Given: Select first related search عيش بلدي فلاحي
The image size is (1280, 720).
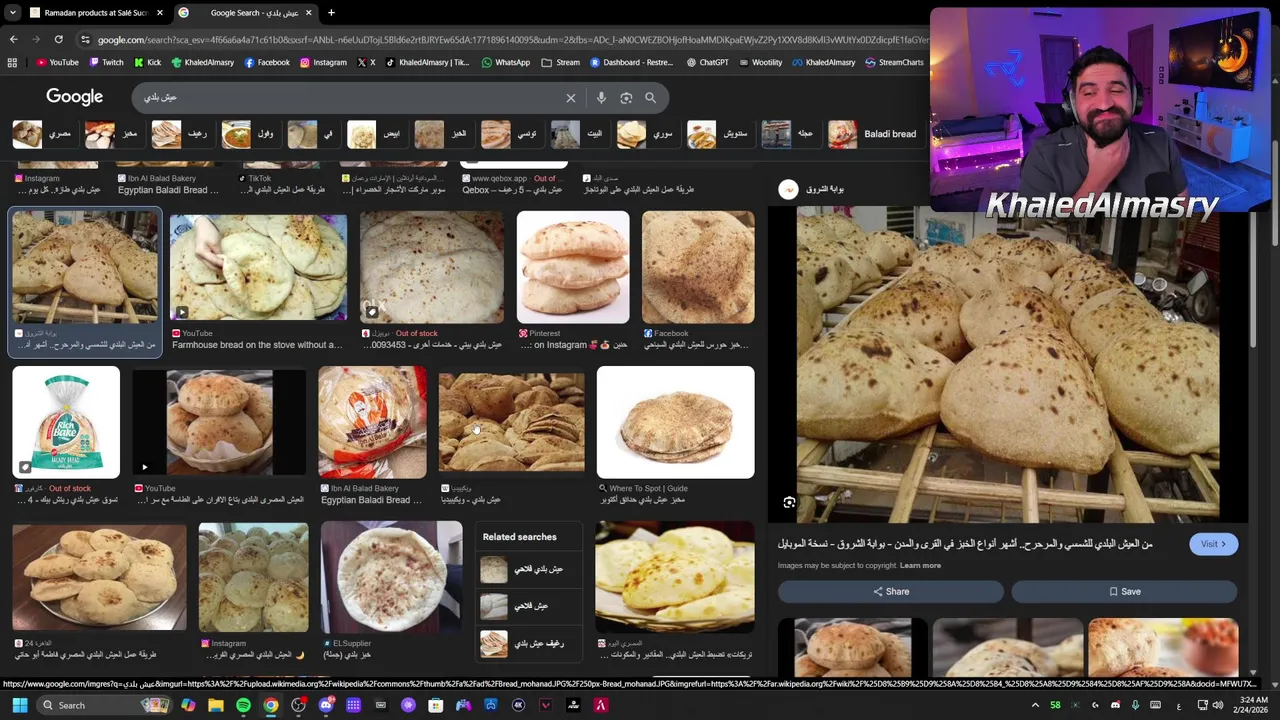Looking at the screenshot, I should point(529,569).
